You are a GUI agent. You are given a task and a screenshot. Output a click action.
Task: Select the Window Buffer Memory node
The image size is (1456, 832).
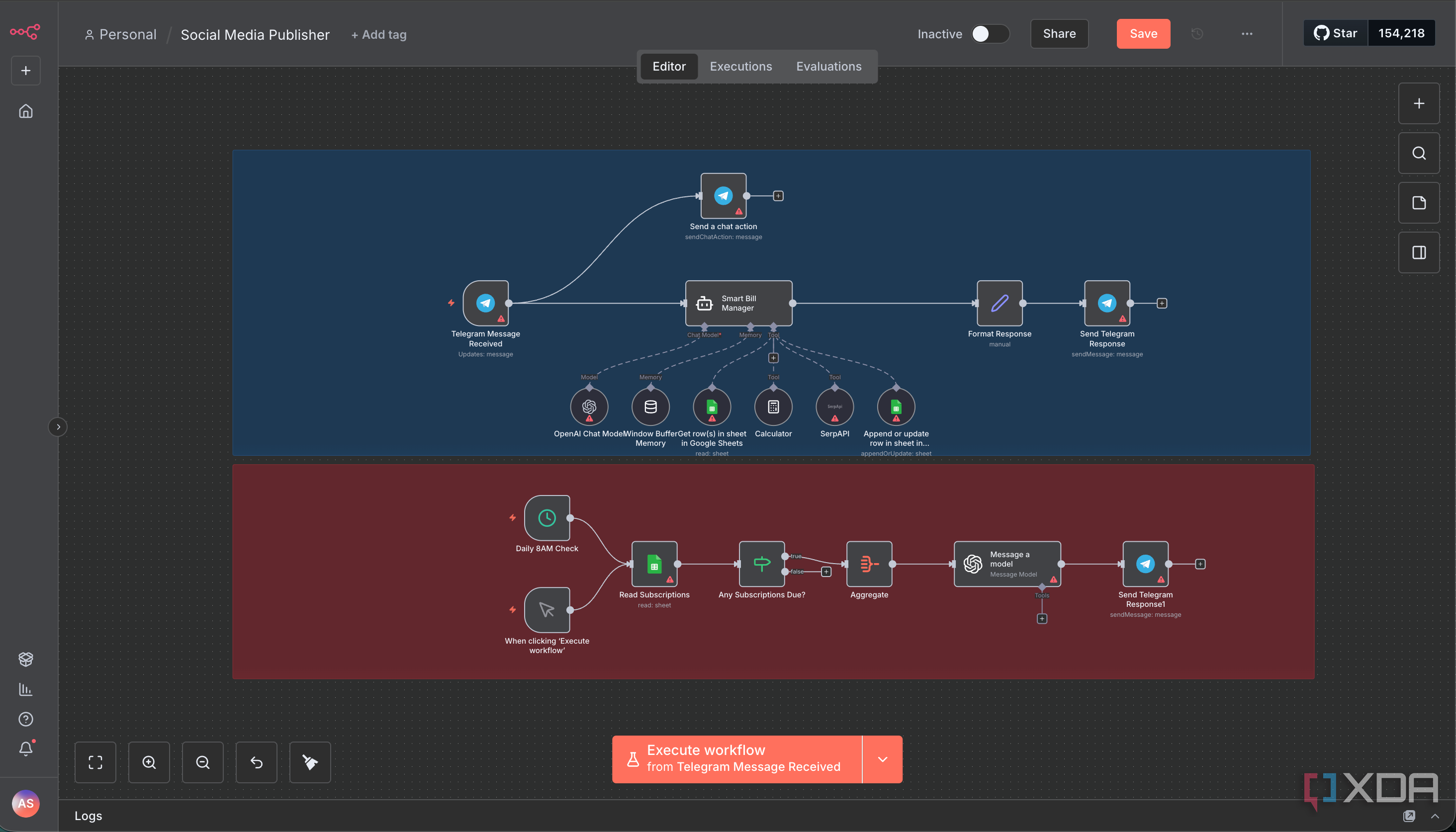650,407
